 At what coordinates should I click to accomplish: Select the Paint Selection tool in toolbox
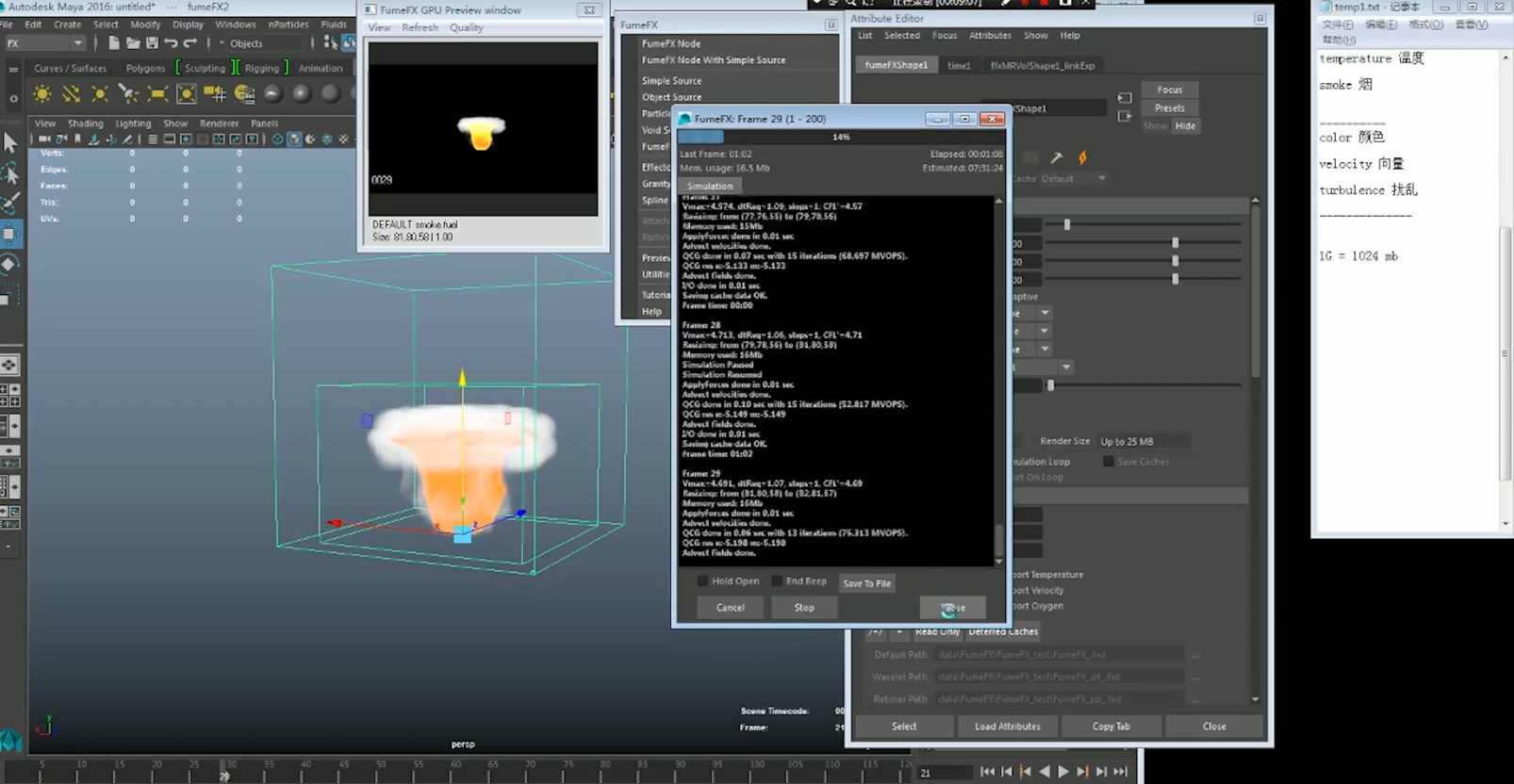tap(10, 204)
